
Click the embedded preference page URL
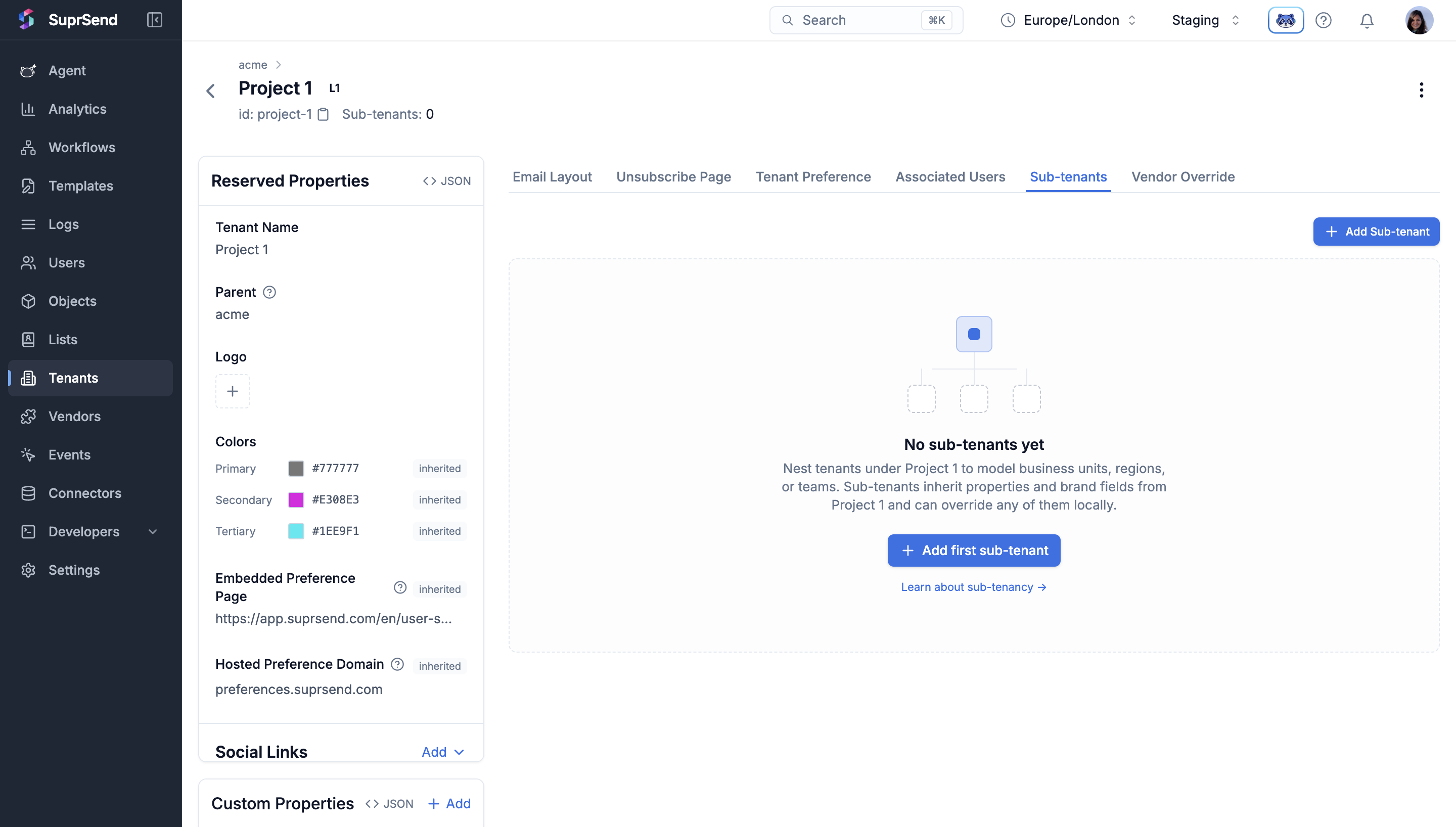[x=333, y=619]
